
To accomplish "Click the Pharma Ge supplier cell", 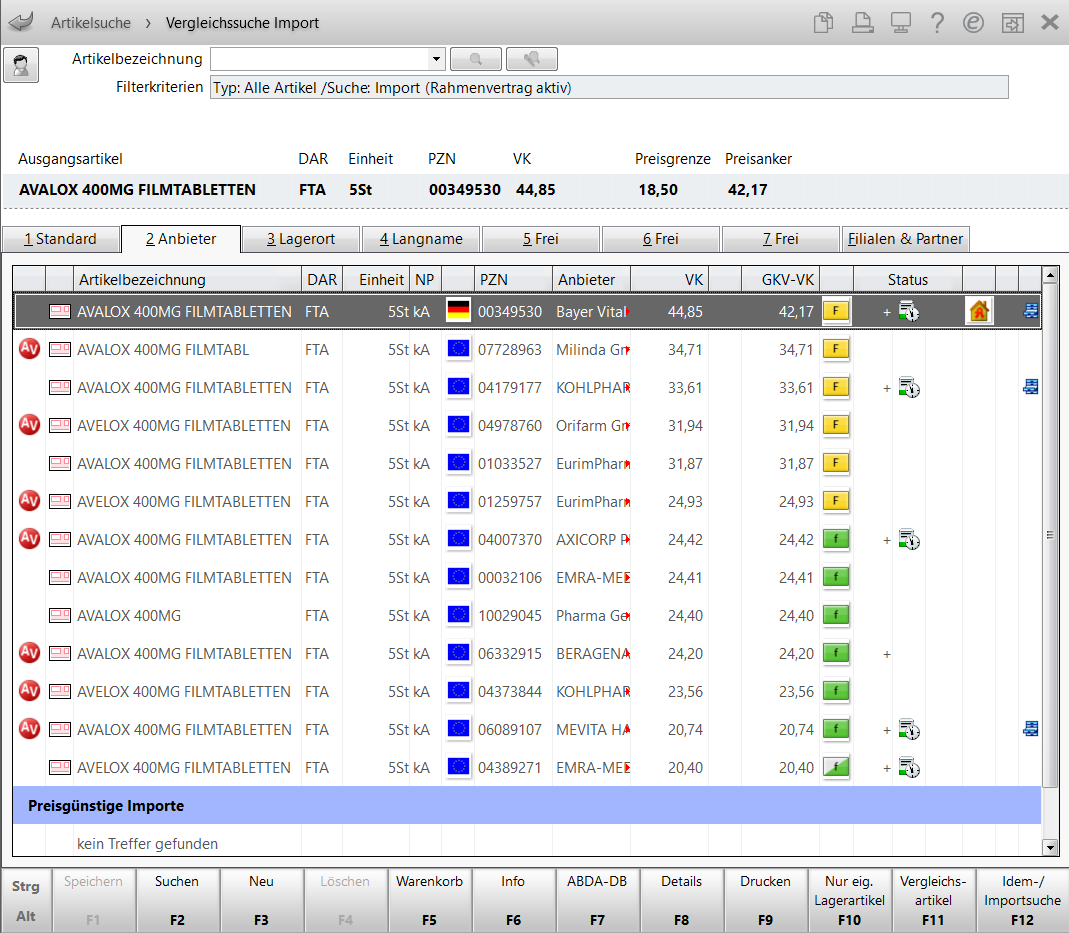I will (592, 615).
